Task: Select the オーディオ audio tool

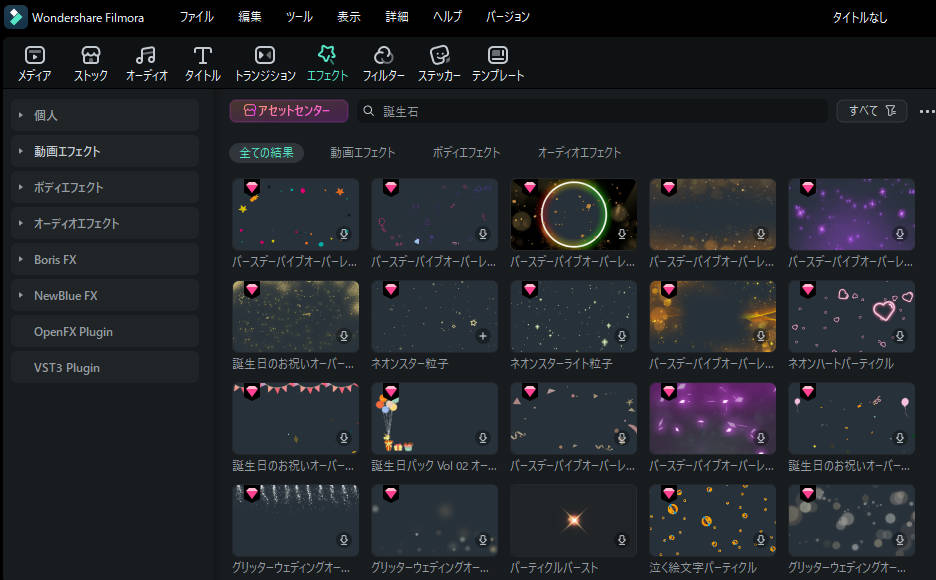Action: [x=146, y=64]
